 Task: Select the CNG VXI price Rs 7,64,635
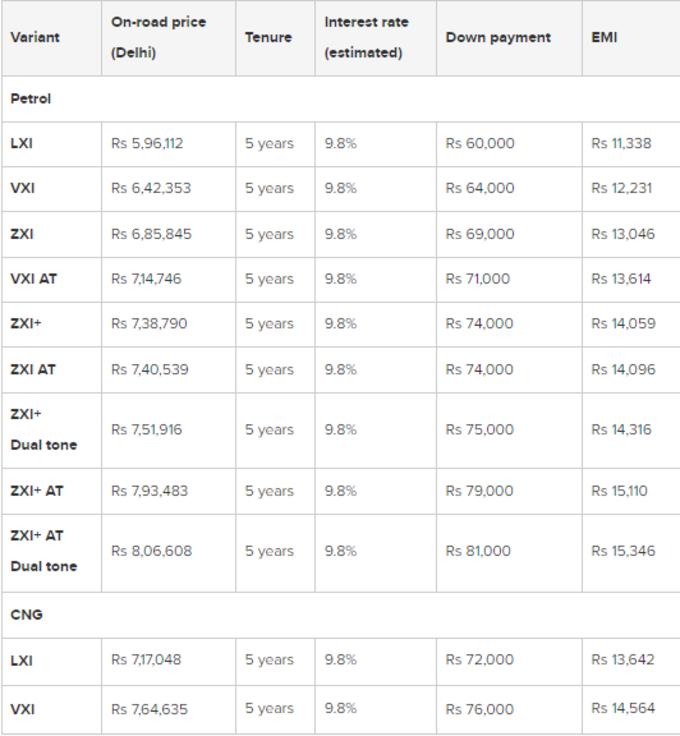pyautogui.click(x=149, y=709)
